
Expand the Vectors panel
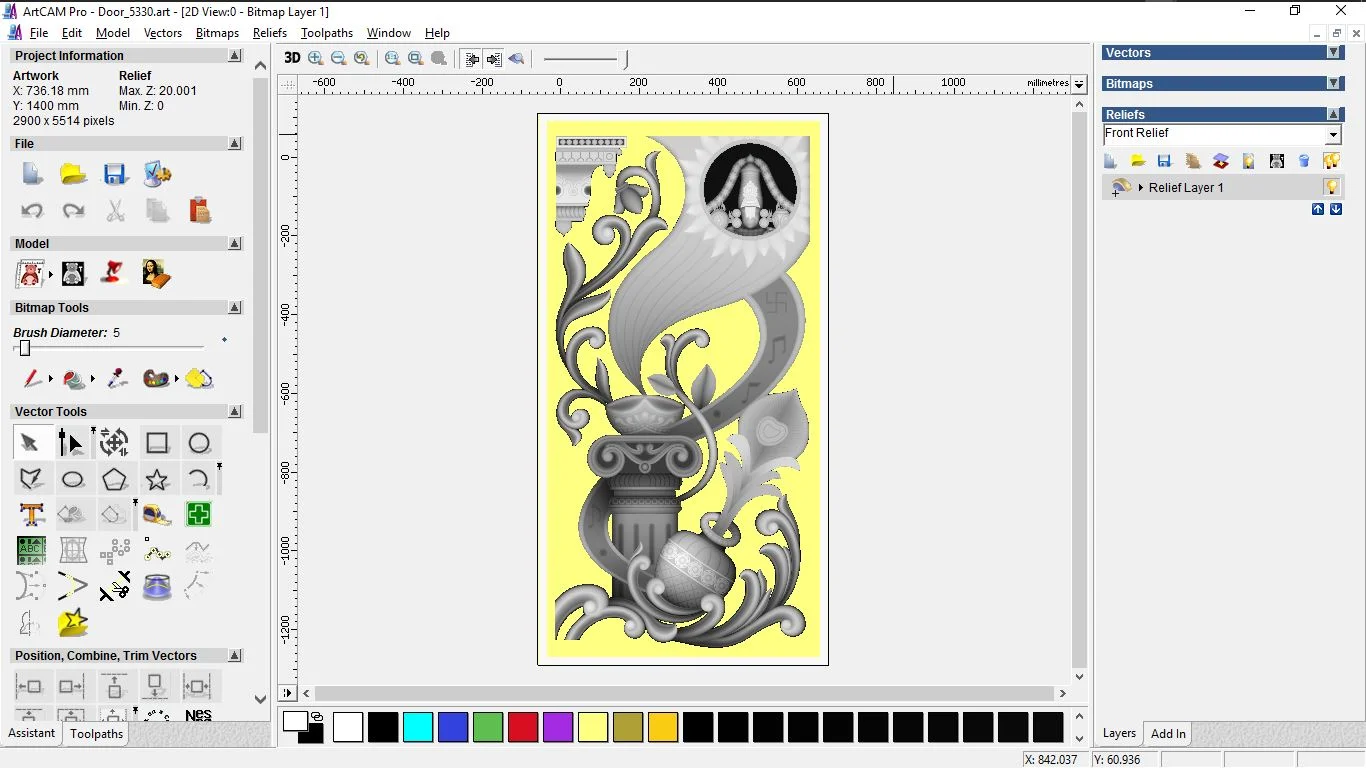click(x=1333, y=53)
